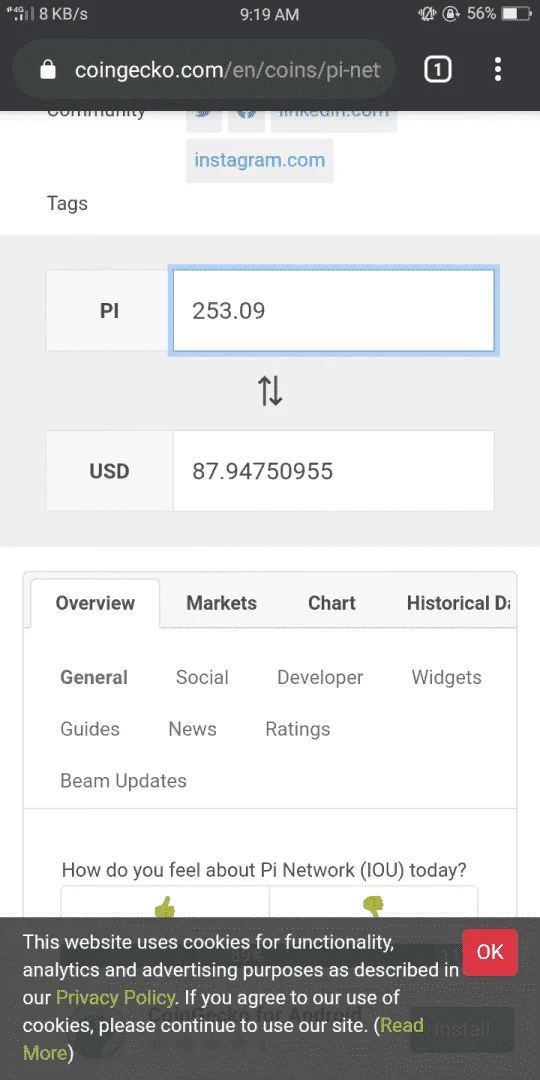The image size is (540, 1080).
Task: Open the Privacy Policy link
Action: (115, 997)
